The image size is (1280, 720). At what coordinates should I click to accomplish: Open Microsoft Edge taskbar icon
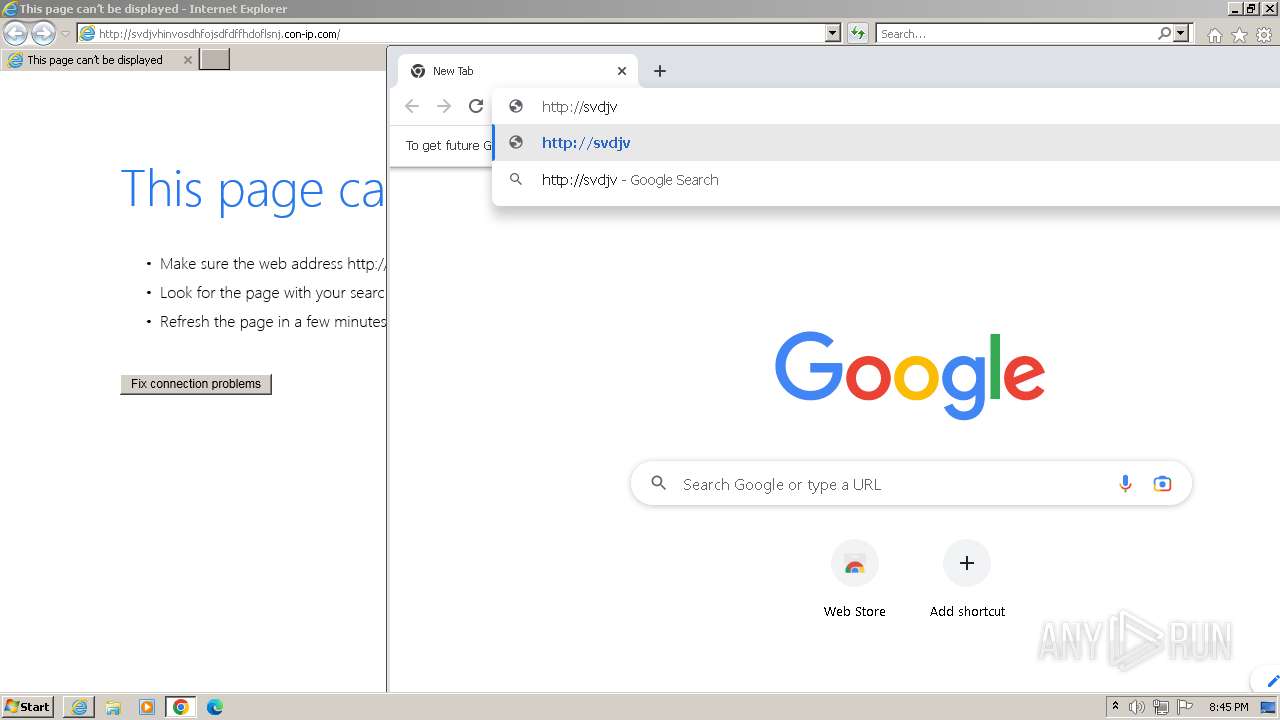click(x=215, y=707)
